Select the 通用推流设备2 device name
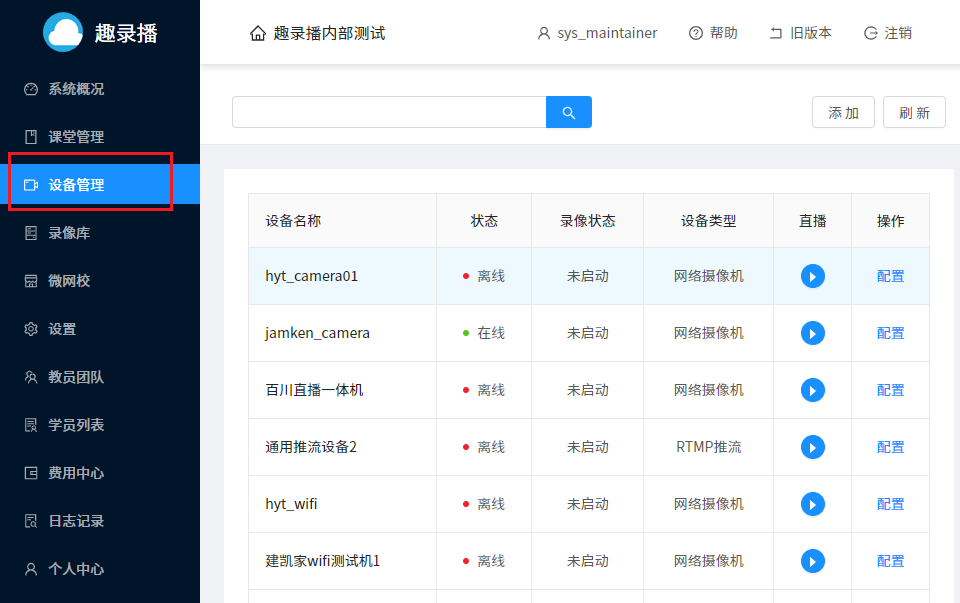This screenshot has width=960, height=603. (311, 447)
